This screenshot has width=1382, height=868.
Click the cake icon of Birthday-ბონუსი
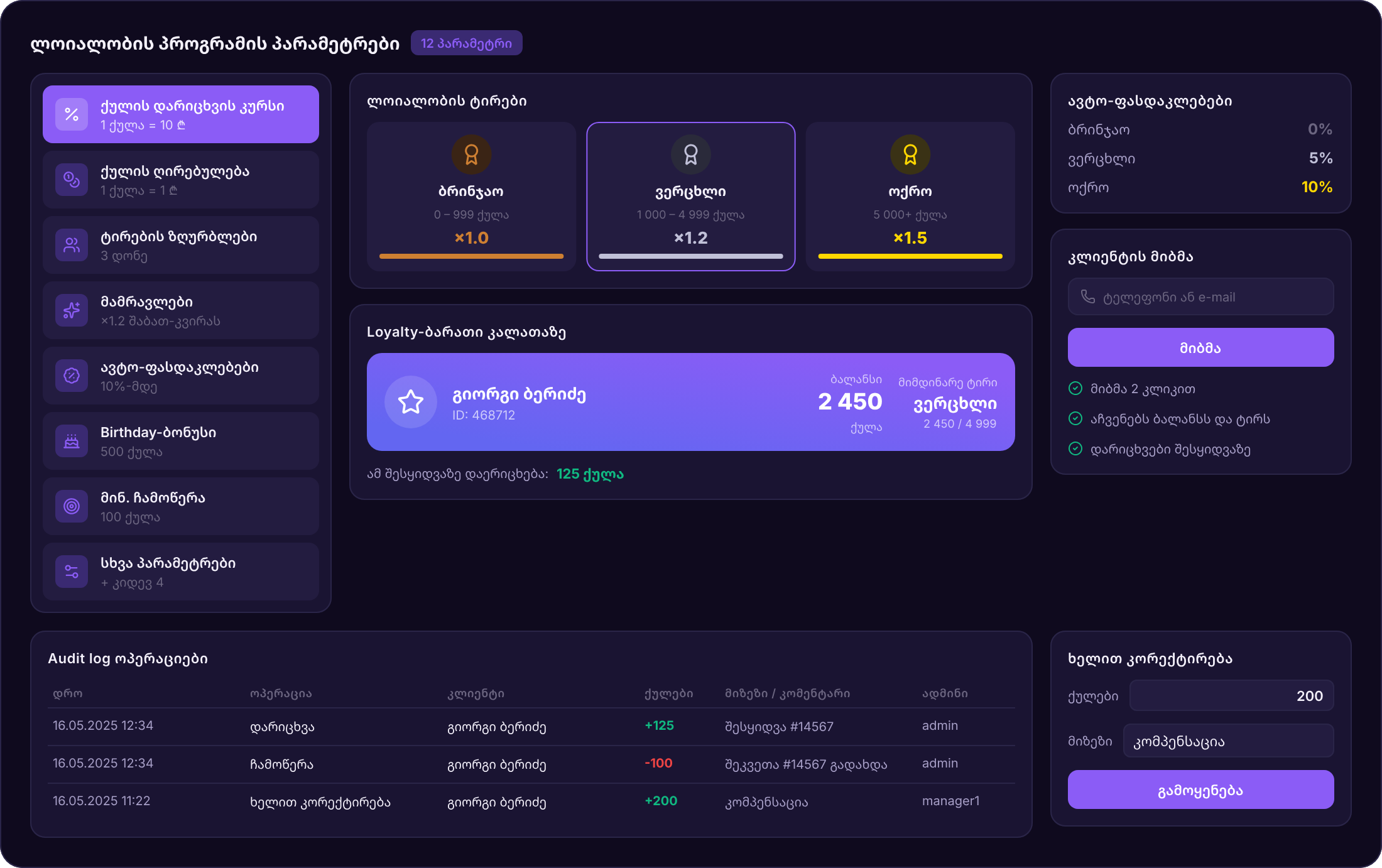point(72,441)
